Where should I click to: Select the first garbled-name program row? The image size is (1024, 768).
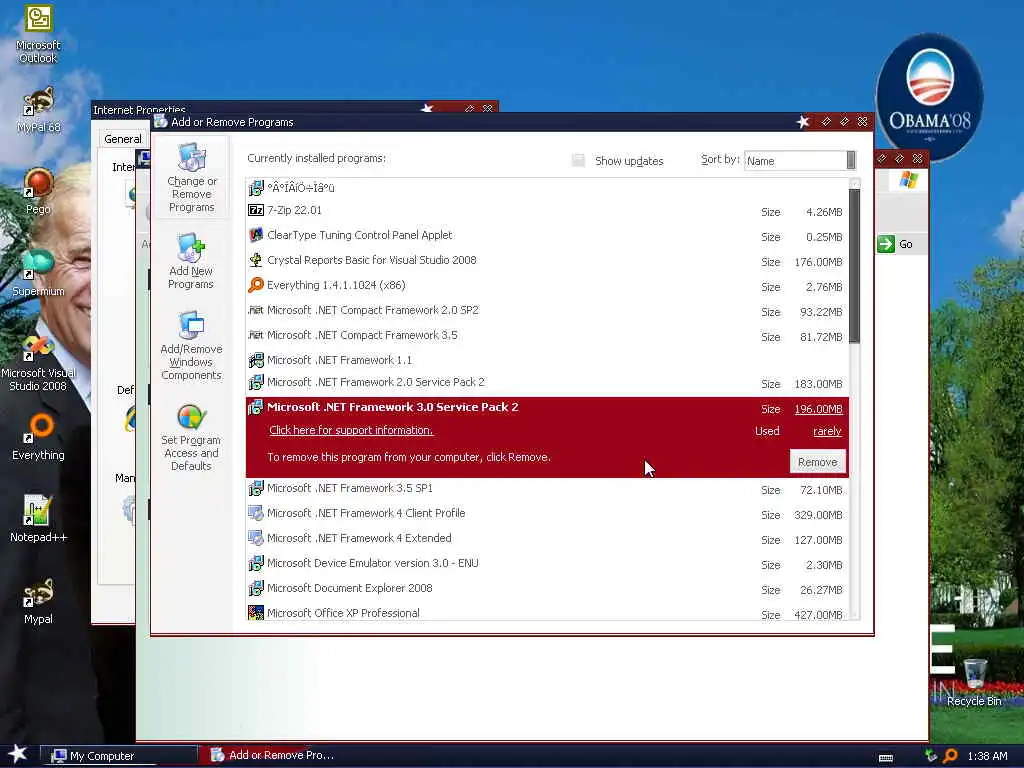(x=547, y=188)
